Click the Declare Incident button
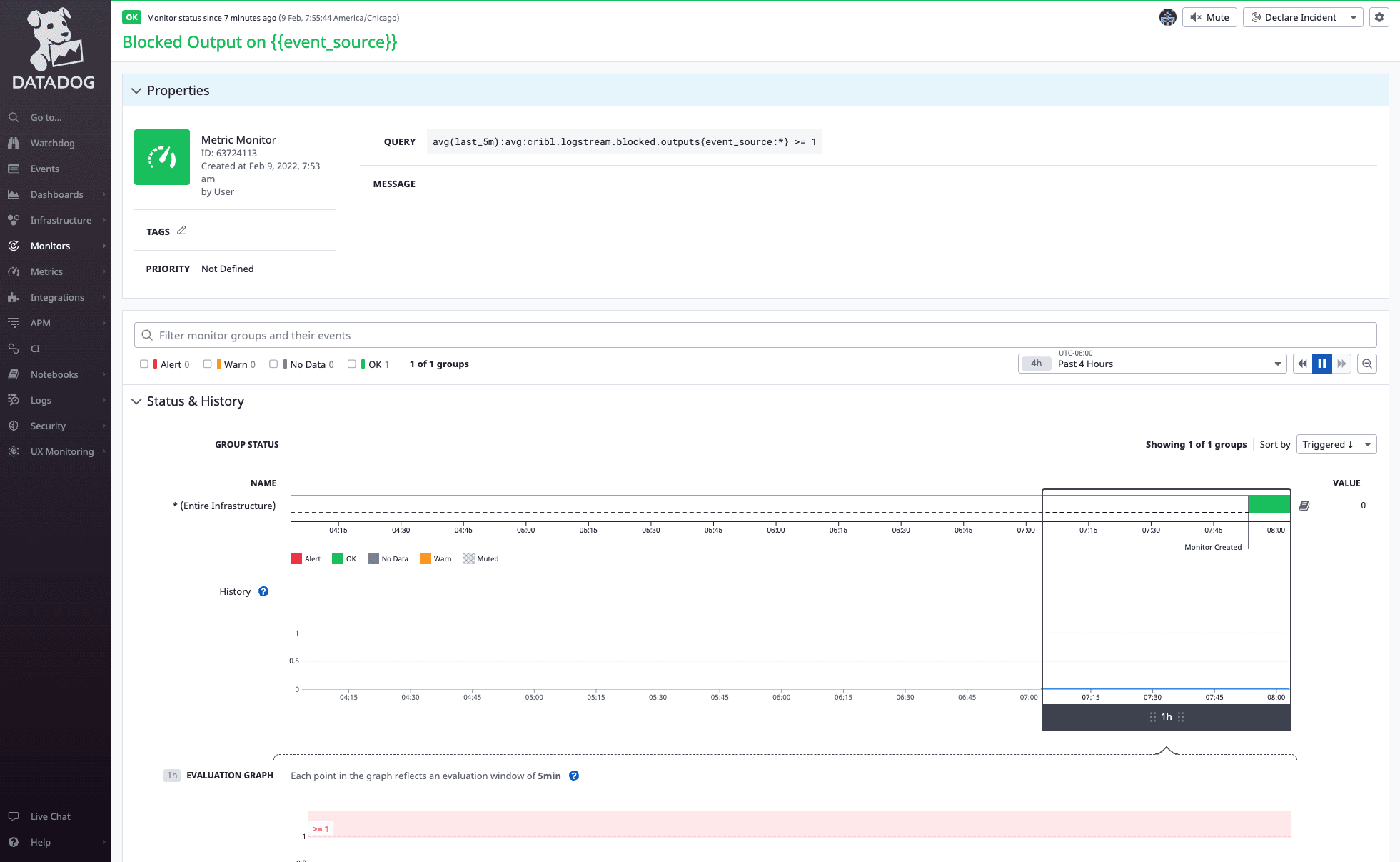 click(x=1294, y=17)
